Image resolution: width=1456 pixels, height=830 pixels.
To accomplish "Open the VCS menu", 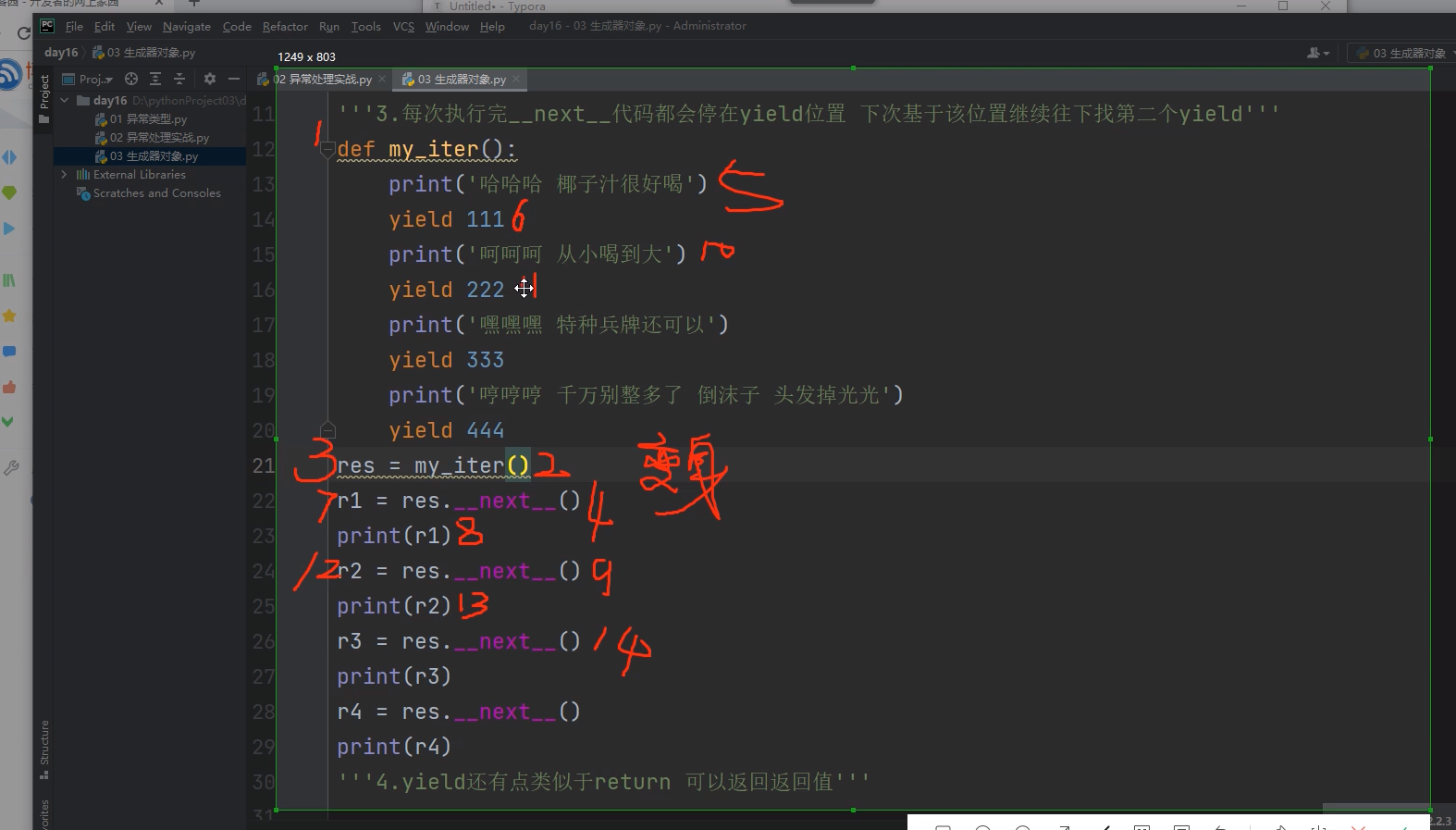I will (403, 27).
